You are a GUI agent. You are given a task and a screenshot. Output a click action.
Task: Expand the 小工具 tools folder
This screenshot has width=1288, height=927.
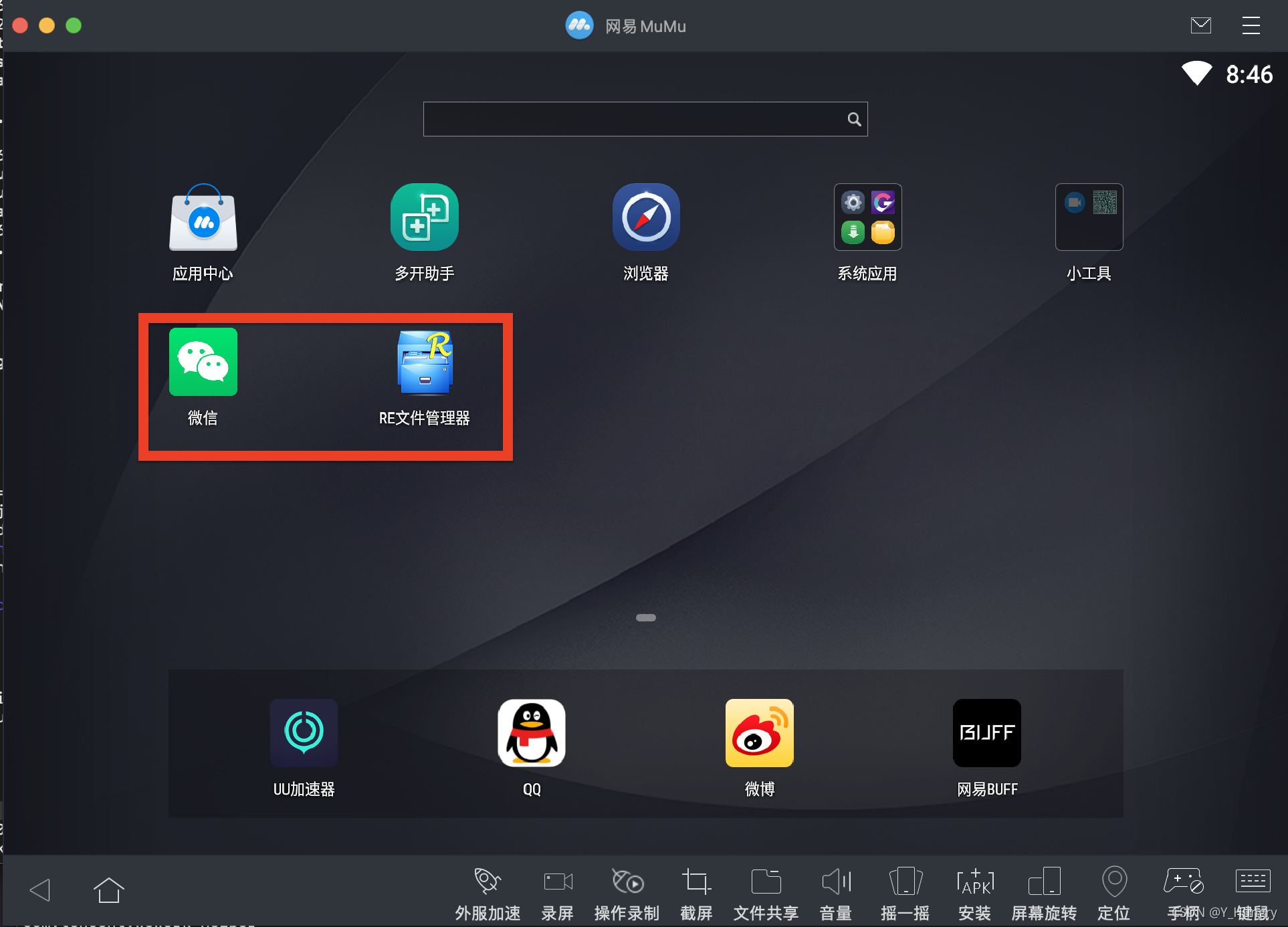pyautogui.click(x=1089, y=217)
